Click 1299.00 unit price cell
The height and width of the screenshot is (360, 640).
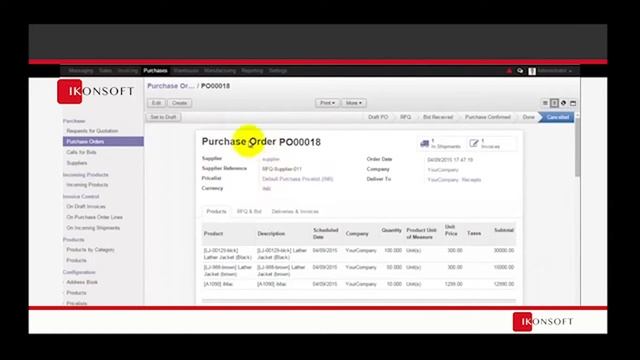click(x=453, y=284)
